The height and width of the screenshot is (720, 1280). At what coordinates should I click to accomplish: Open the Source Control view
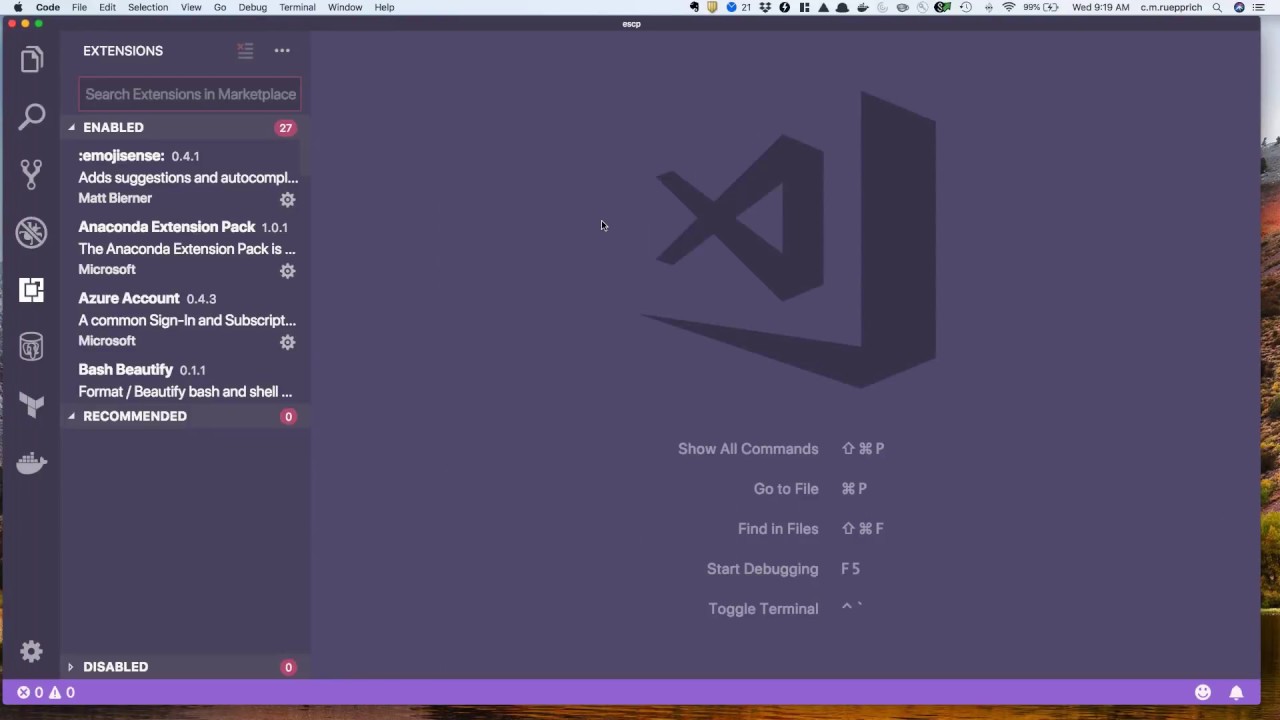pyautogui.click(x=31, y=175)
